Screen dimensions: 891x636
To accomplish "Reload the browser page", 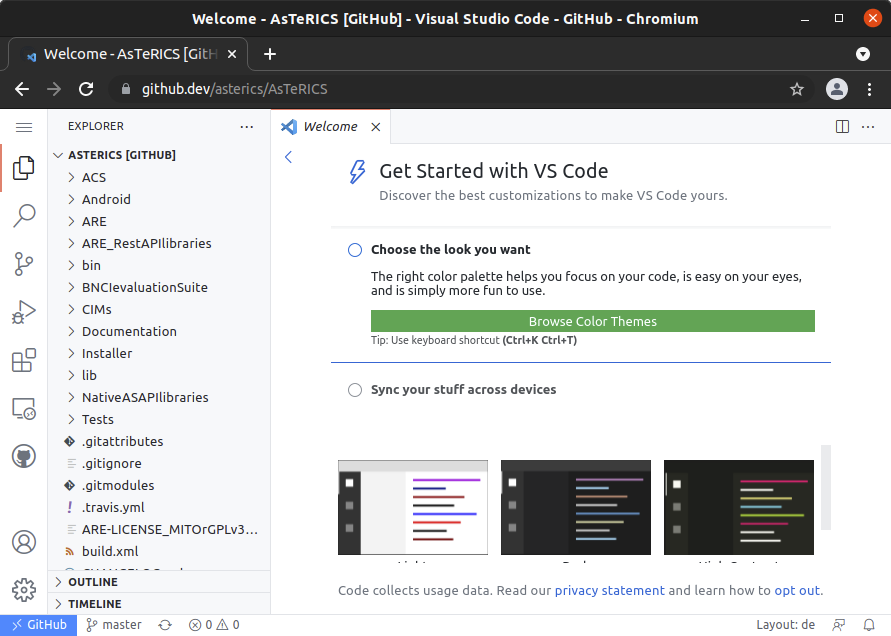I will point(86,89).
